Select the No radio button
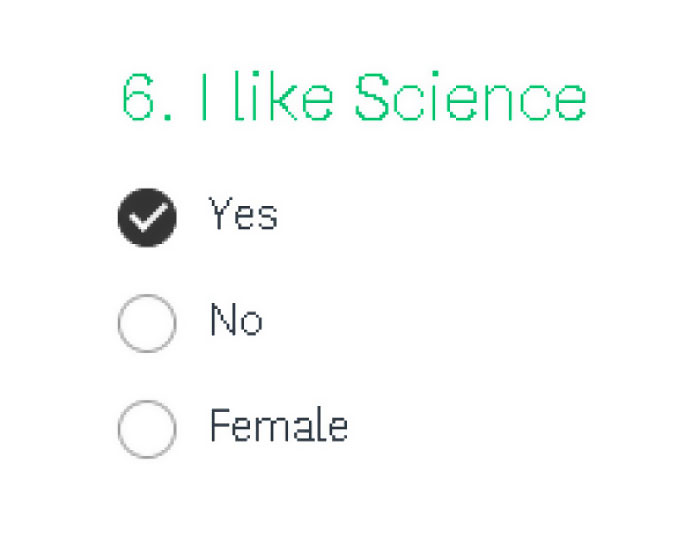 [x=147, y=323]
